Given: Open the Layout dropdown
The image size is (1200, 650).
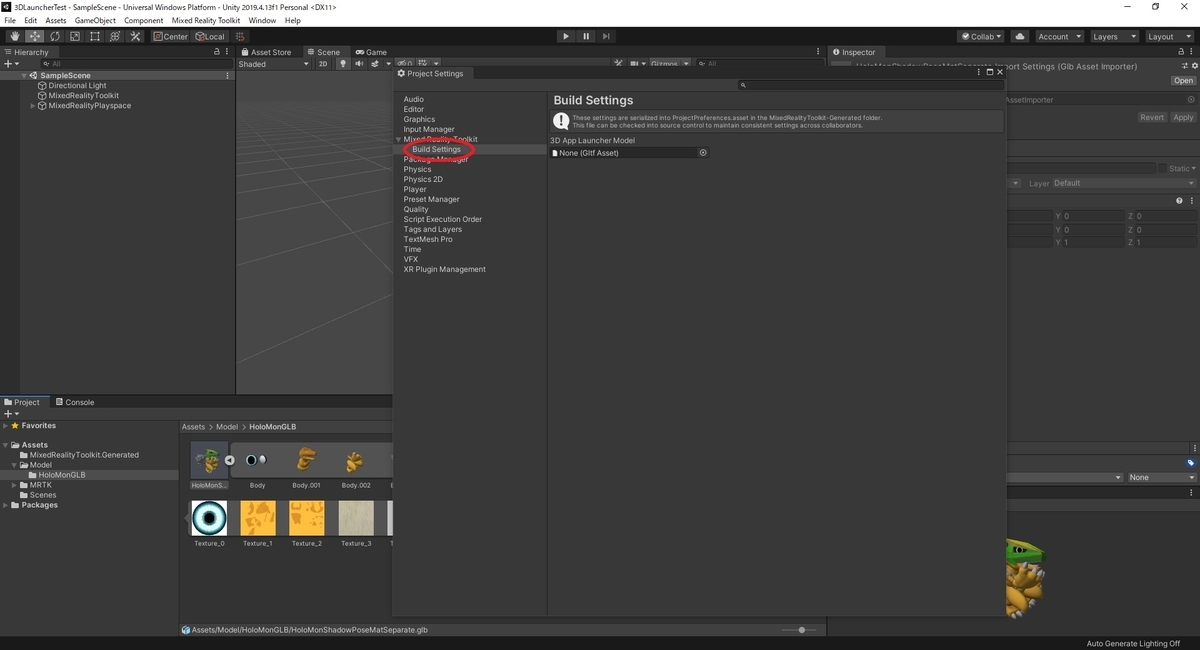Looking at the screenshot, I should 1168,36.
